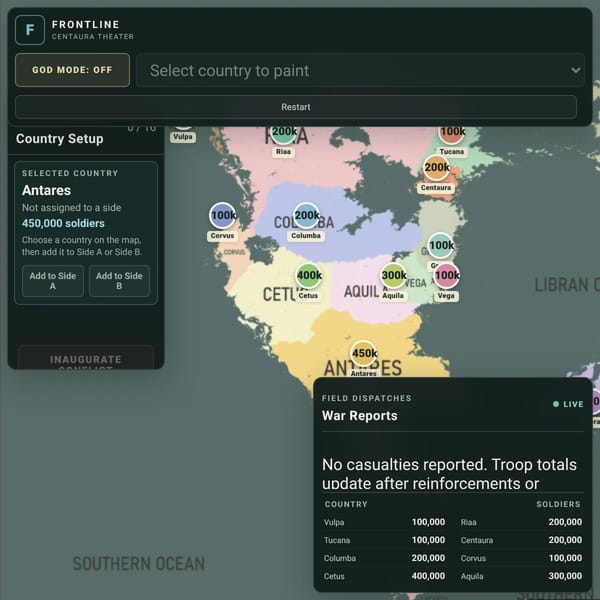Click the SOLDIERS column header
This screenshot has width=600, height=600.
click(558, 504)
